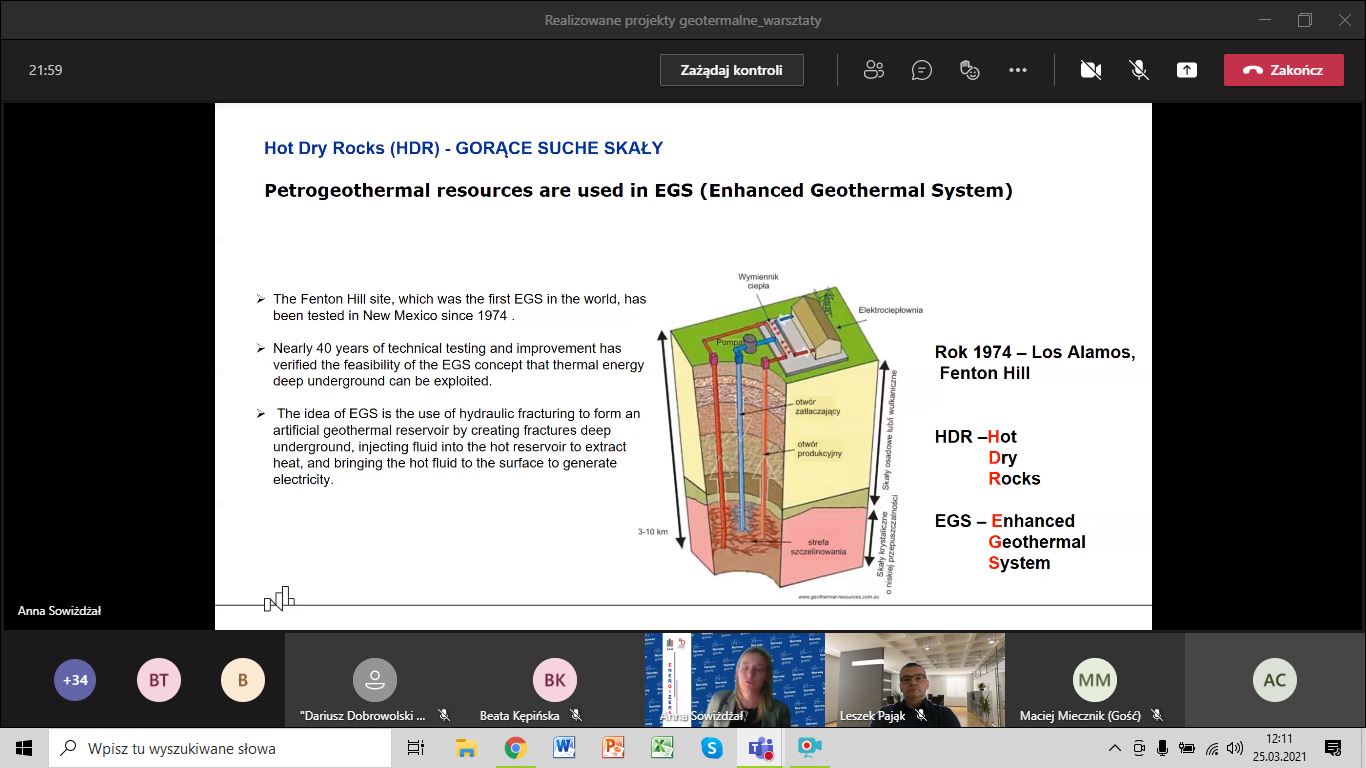1366x768 pixels.
Task: Open Microsoft Word from the taskbar
Action: point(564,748)
